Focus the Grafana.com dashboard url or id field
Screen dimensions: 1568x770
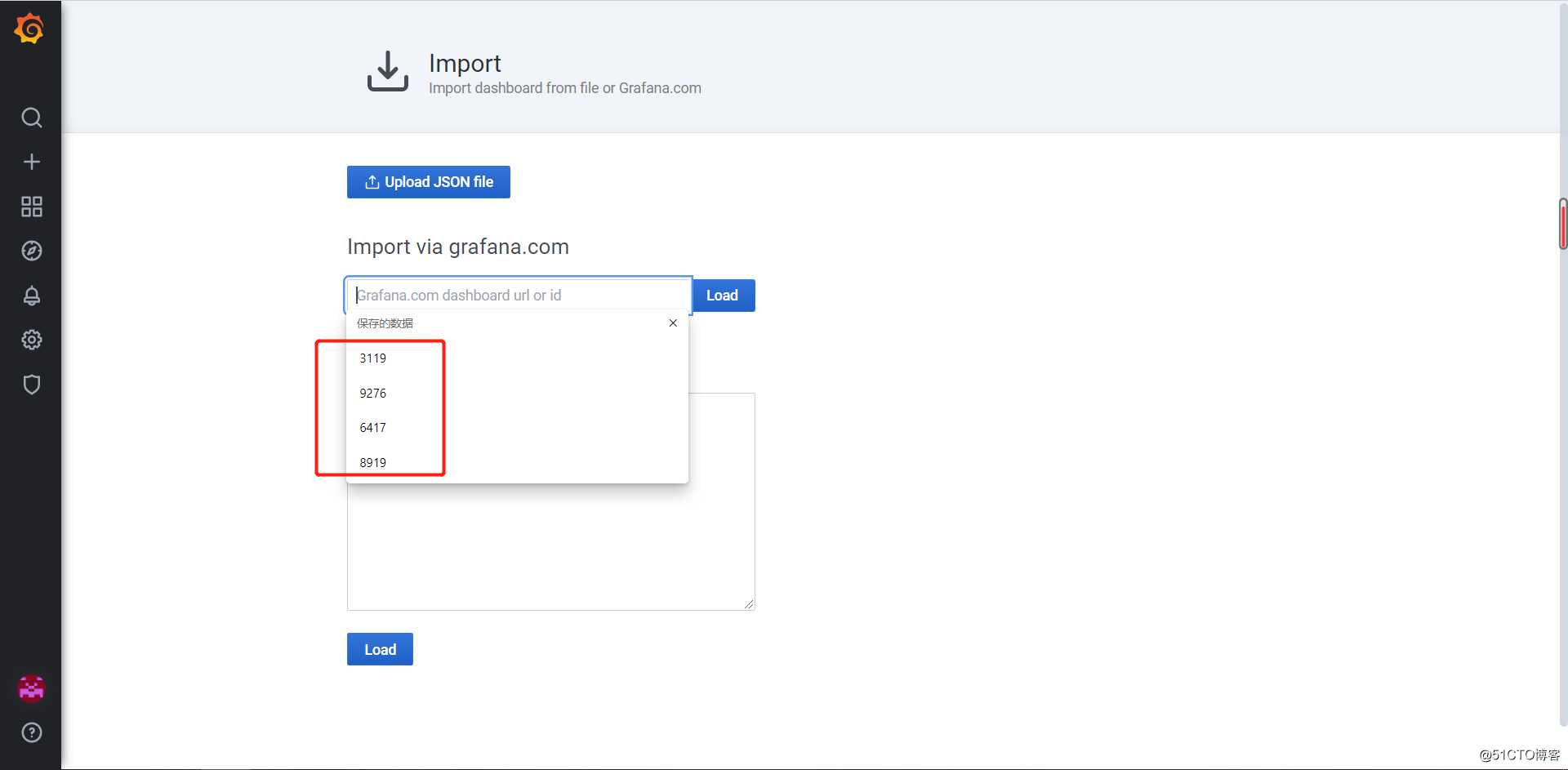tap(519, 295)
